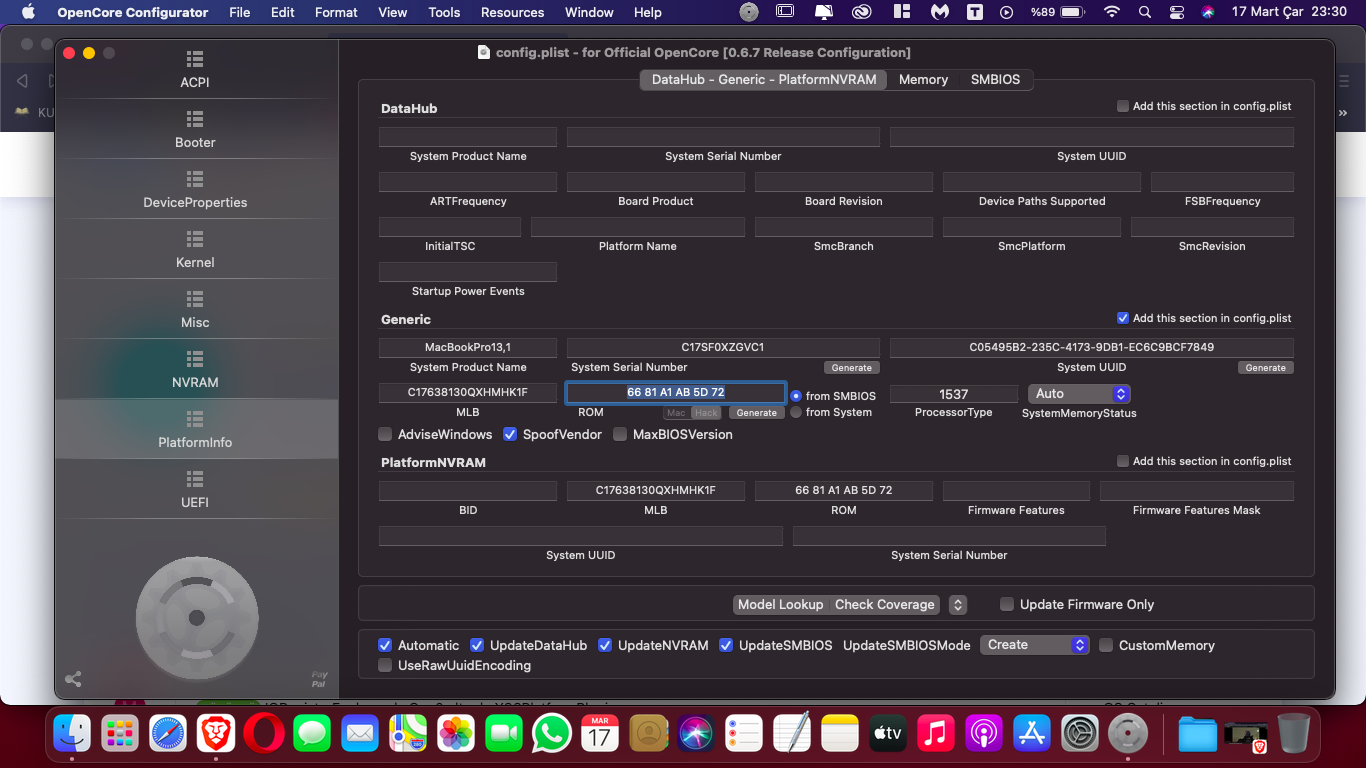Screen dimensions: 1366x768
Task: Go to the Kernel sidebar section
Action: pyautogui.click(x=195, y=250)
